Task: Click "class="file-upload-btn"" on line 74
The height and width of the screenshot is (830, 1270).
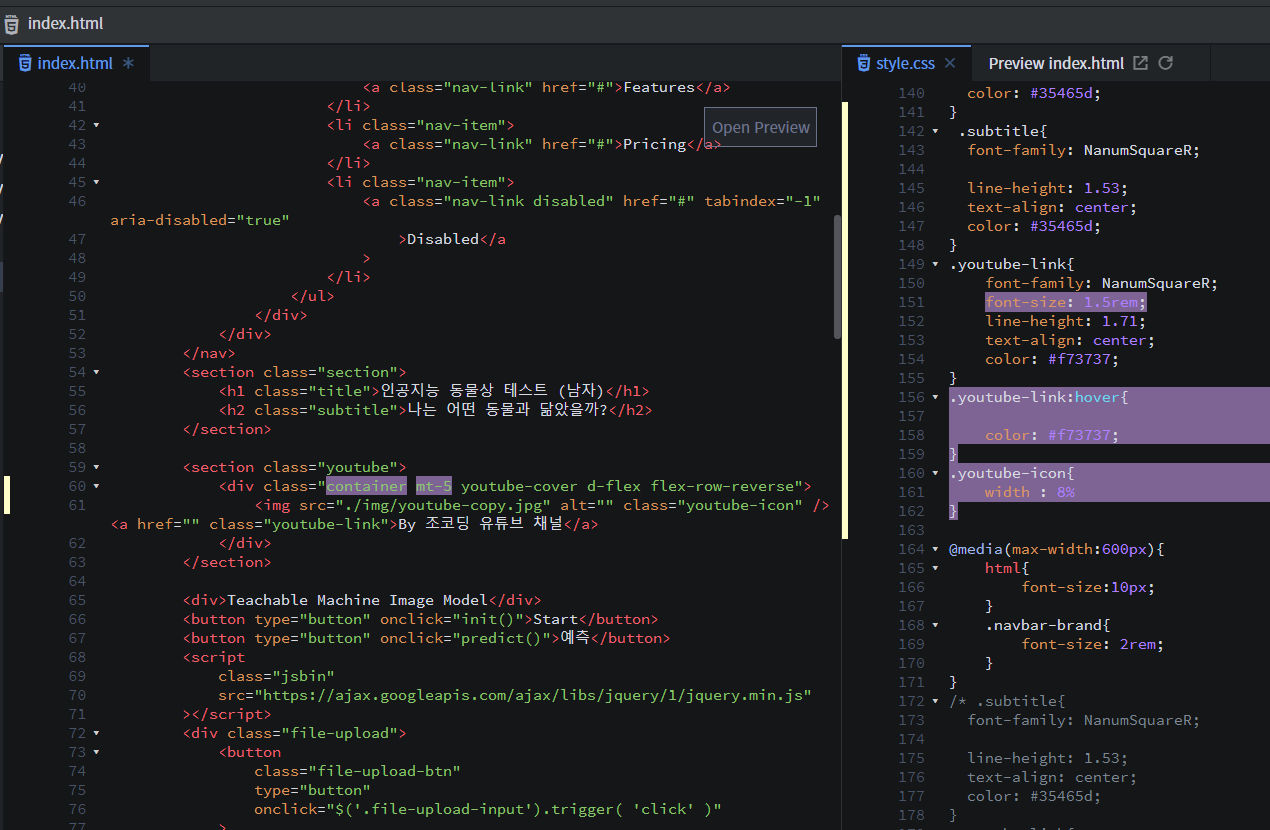Action: click(x=357, y=771)
